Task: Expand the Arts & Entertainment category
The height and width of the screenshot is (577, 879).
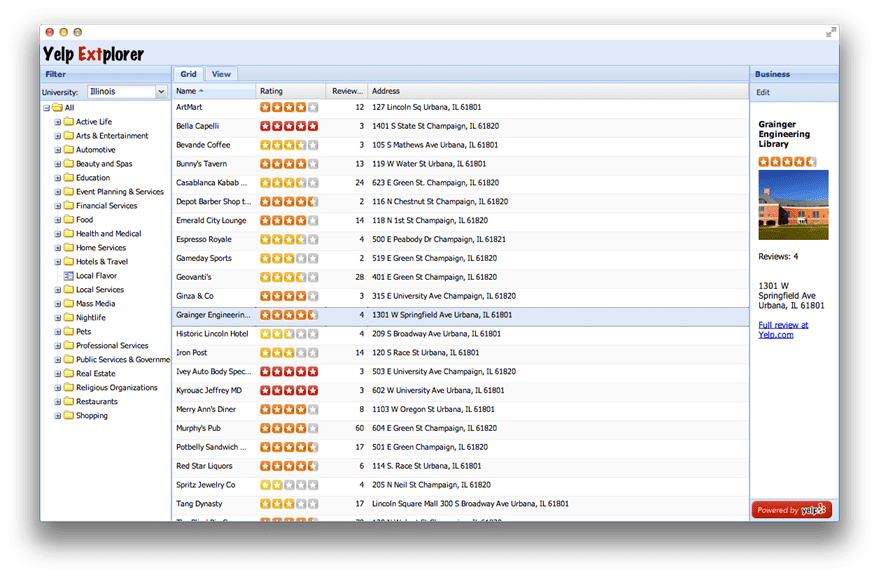Action: pyautogui.click(x=58, y=136)
